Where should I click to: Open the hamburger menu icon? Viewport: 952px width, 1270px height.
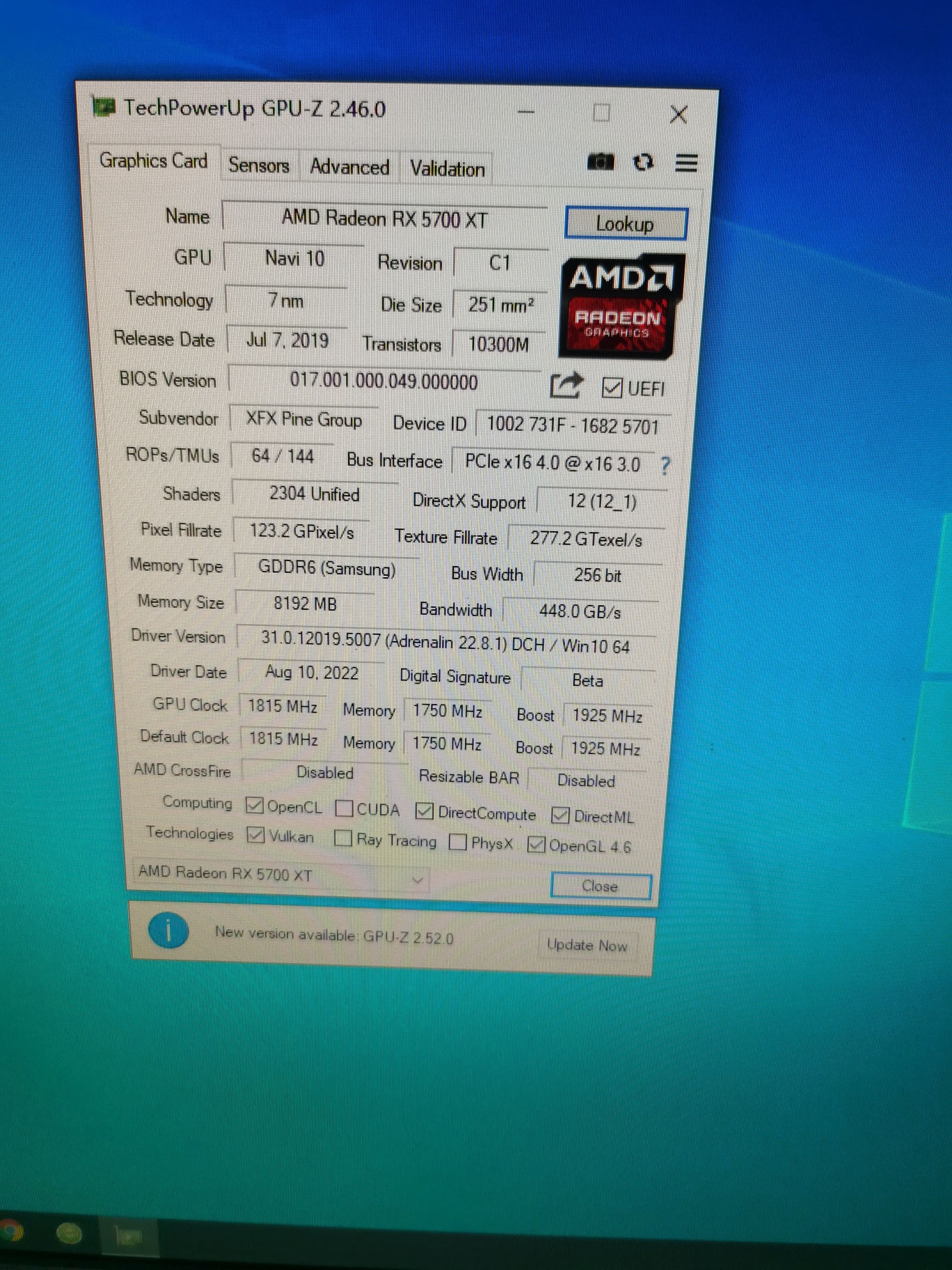(686, 163)
